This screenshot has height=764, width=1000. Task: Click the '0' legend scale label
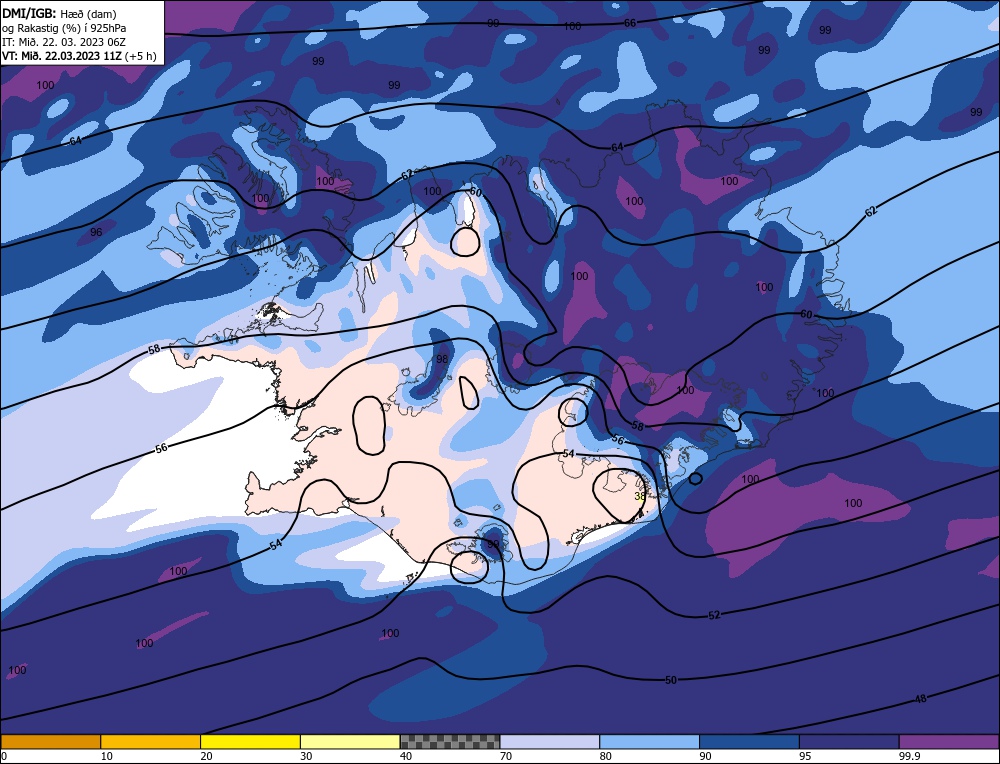tap(4, 756)
